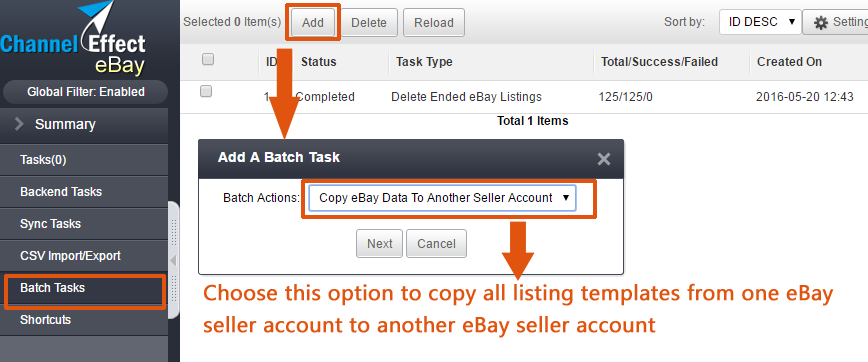Image resolution: width=868 pixels, height=362 pixels.
Task: Sort by the Created On column header
Action: pyautogui.click(x=789, y=62)
